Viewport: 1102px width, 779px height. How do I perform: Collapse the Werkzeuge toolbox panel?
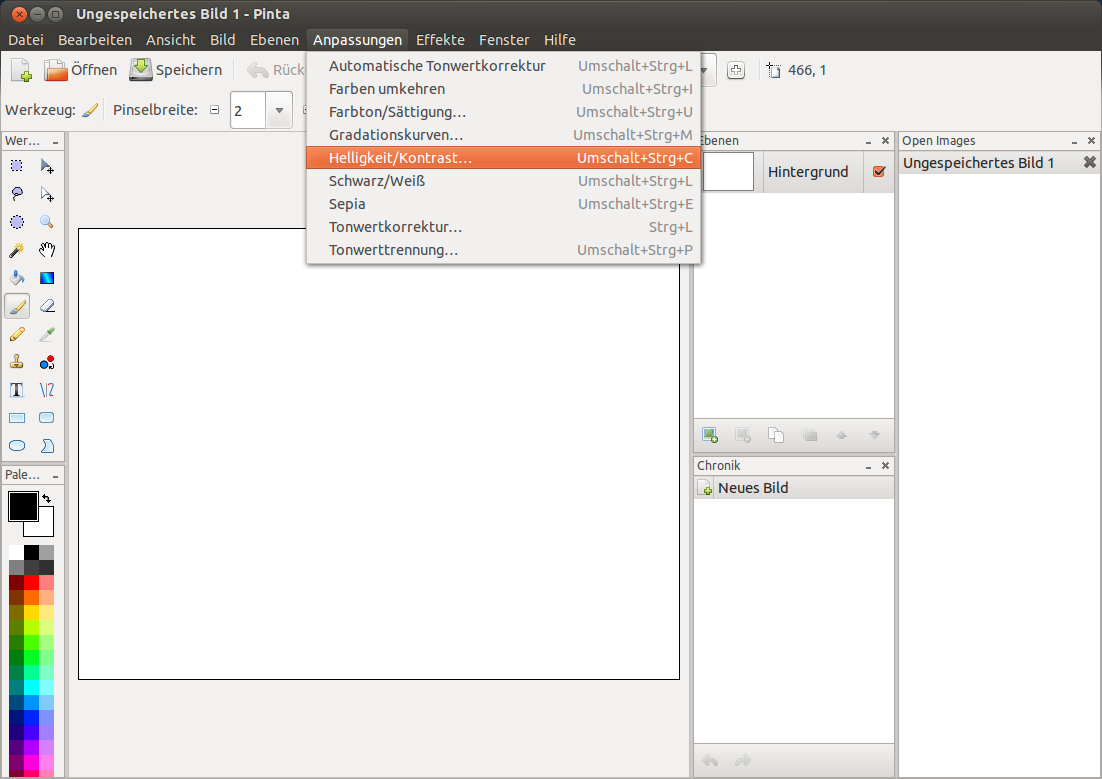(56, 141)
